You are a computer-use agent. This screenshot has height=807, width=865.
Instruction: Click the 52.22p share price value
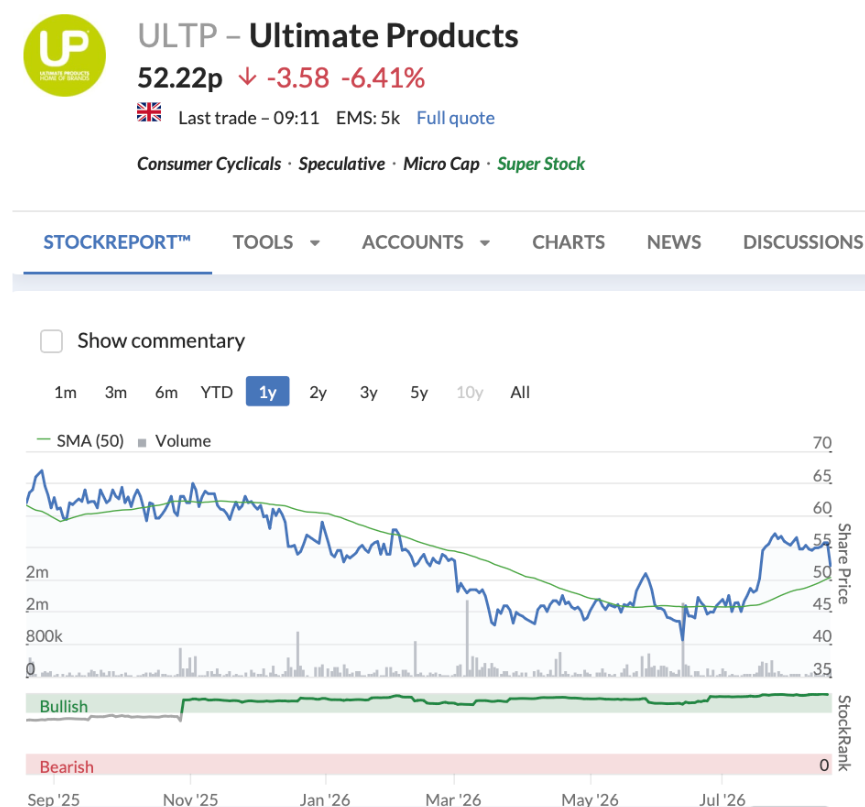pos(180,78)
